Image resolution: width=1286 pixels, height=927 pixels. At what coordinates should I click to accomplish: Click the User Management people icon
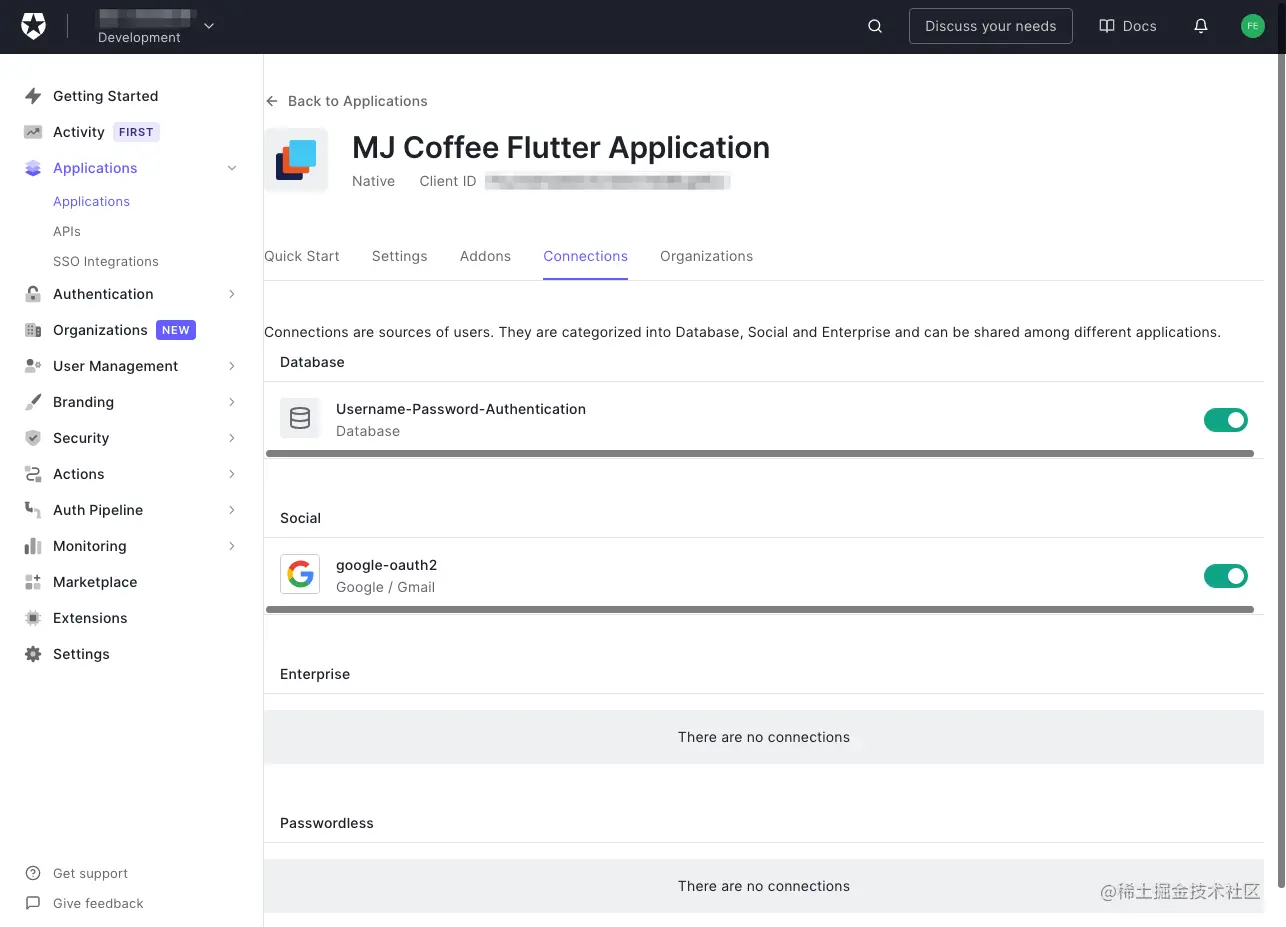coord(33,366)
